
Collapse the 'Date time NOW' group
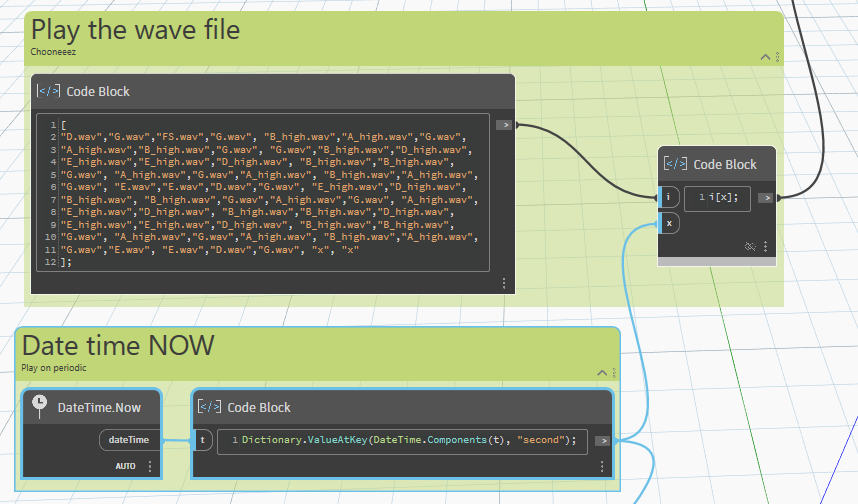pyautogui.click(x=601, y=372)
